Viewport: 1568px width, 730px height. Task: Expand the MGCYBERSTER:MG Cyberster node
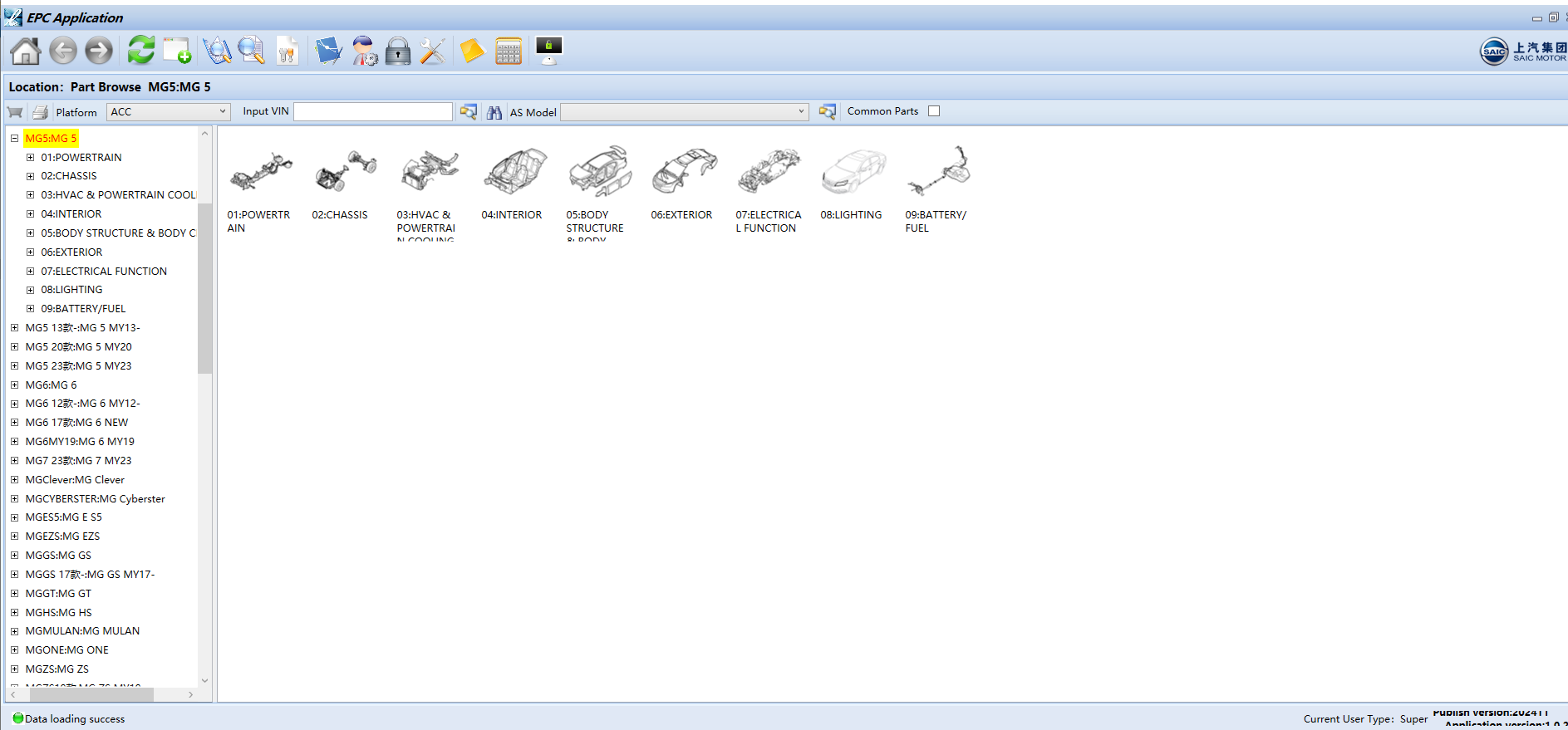click(14, 499)
